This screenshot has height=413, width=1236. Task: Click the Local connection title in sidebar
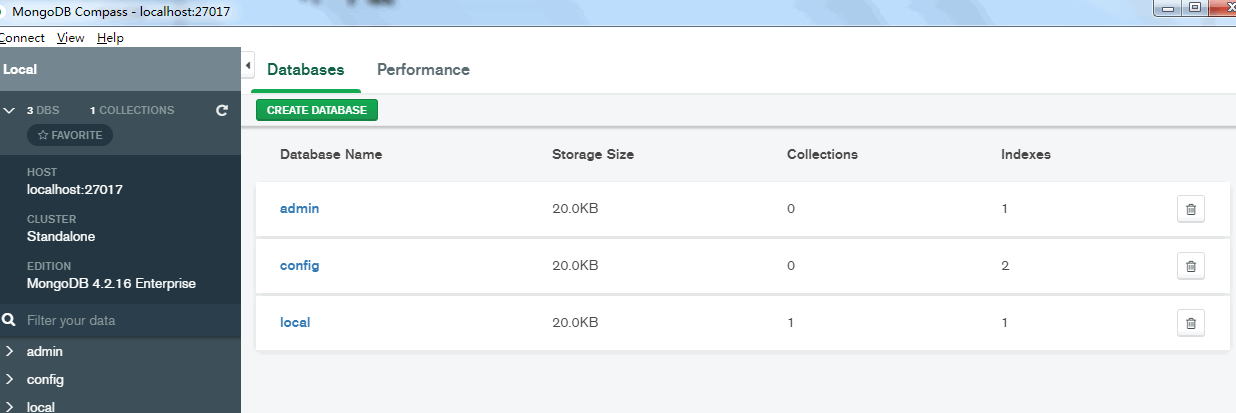[20, 70]
